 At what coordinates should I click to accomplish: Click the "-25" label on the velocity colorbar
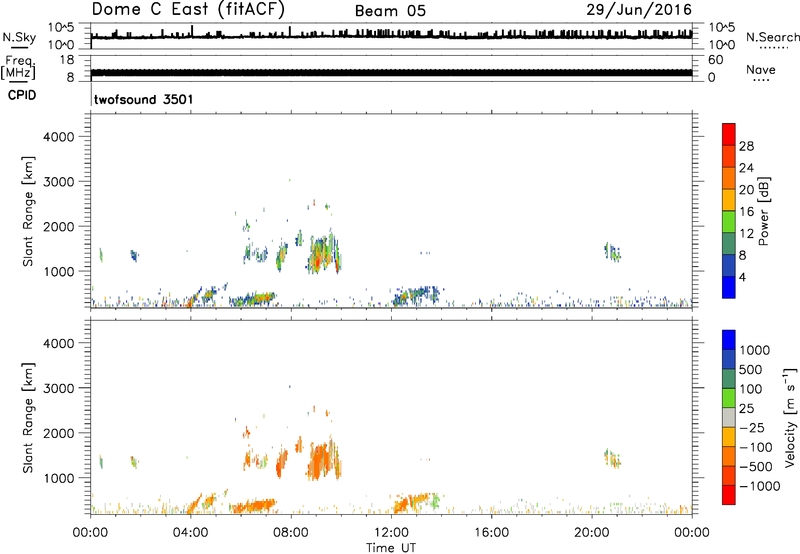[751, 428]
